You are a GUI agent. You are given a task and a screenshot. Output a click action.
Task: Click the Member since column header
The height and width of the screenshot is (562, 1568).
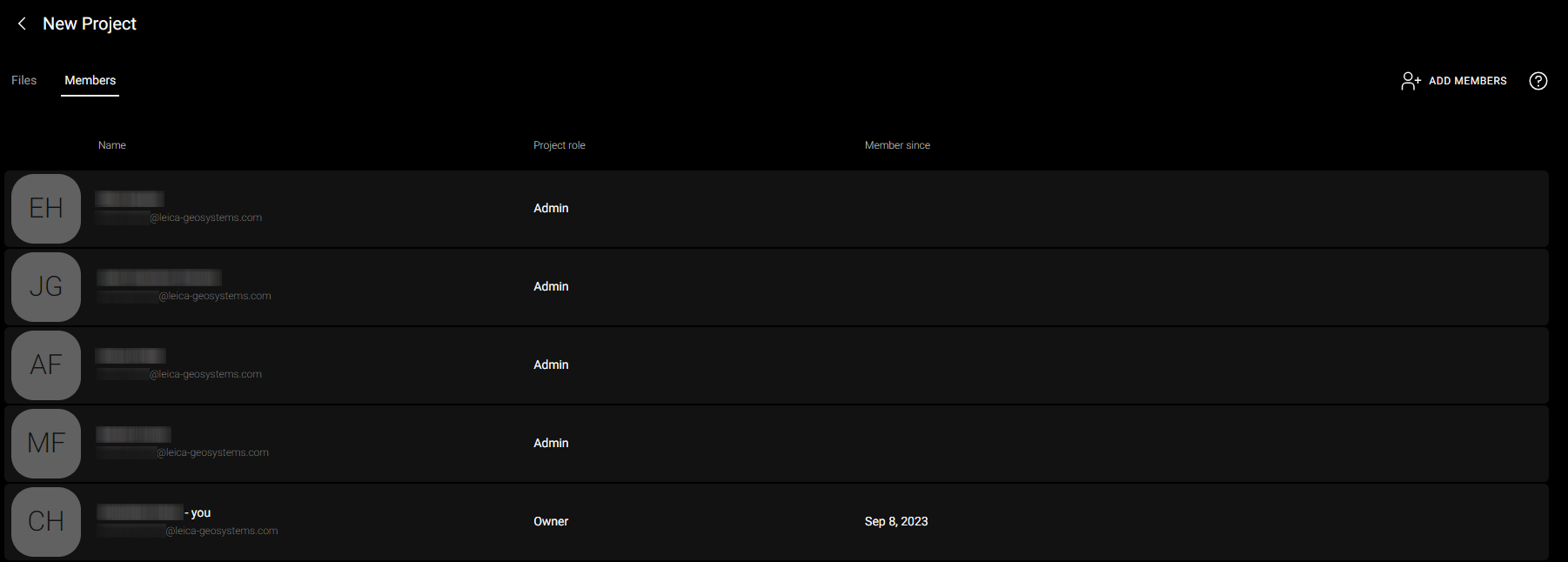897,145
